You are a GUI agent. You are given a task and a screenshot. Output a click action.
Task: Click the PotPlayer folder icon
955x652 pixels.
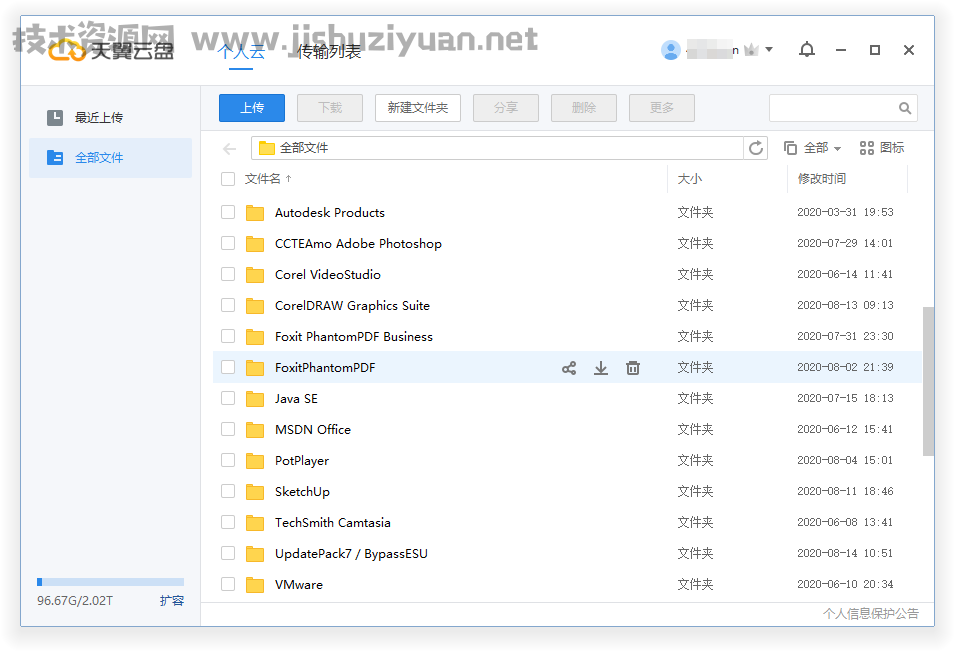coord(255,461)
